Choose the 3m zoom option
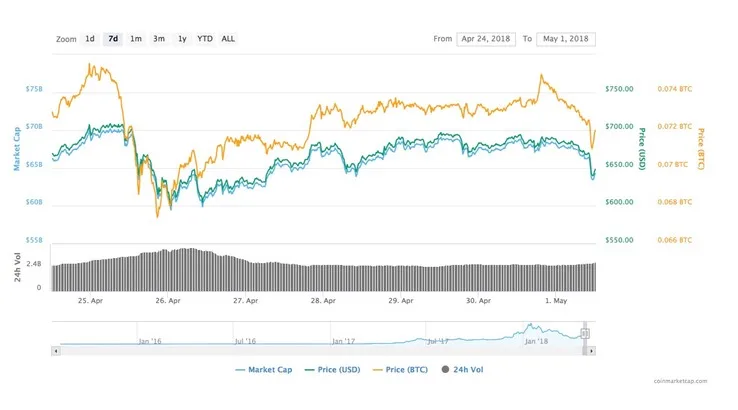738x410 pixels. [x=159, y=39]
